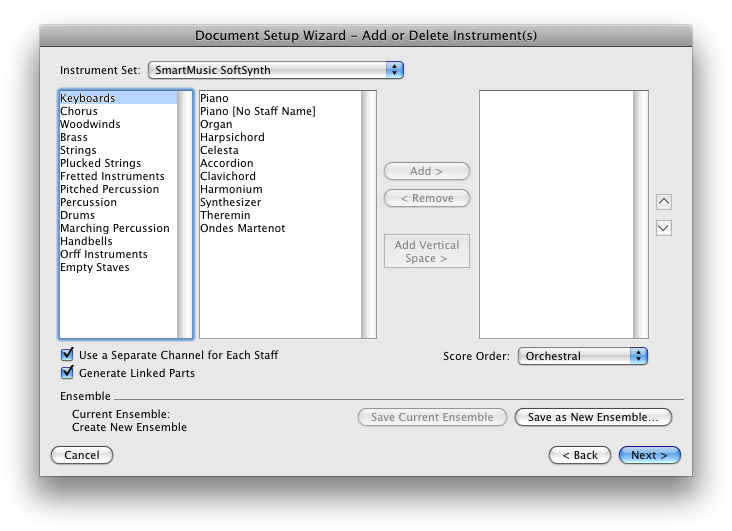Select Harmonium instrument
This screenshot has height=531, width=732.
(281, 189)
